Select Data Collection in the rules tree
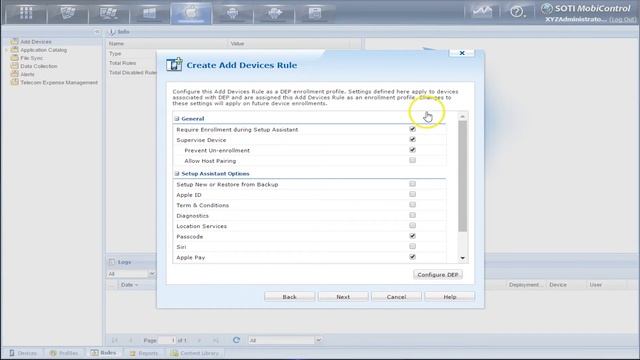The height and width of the screenshot is (360, 640). pos(39,66)
